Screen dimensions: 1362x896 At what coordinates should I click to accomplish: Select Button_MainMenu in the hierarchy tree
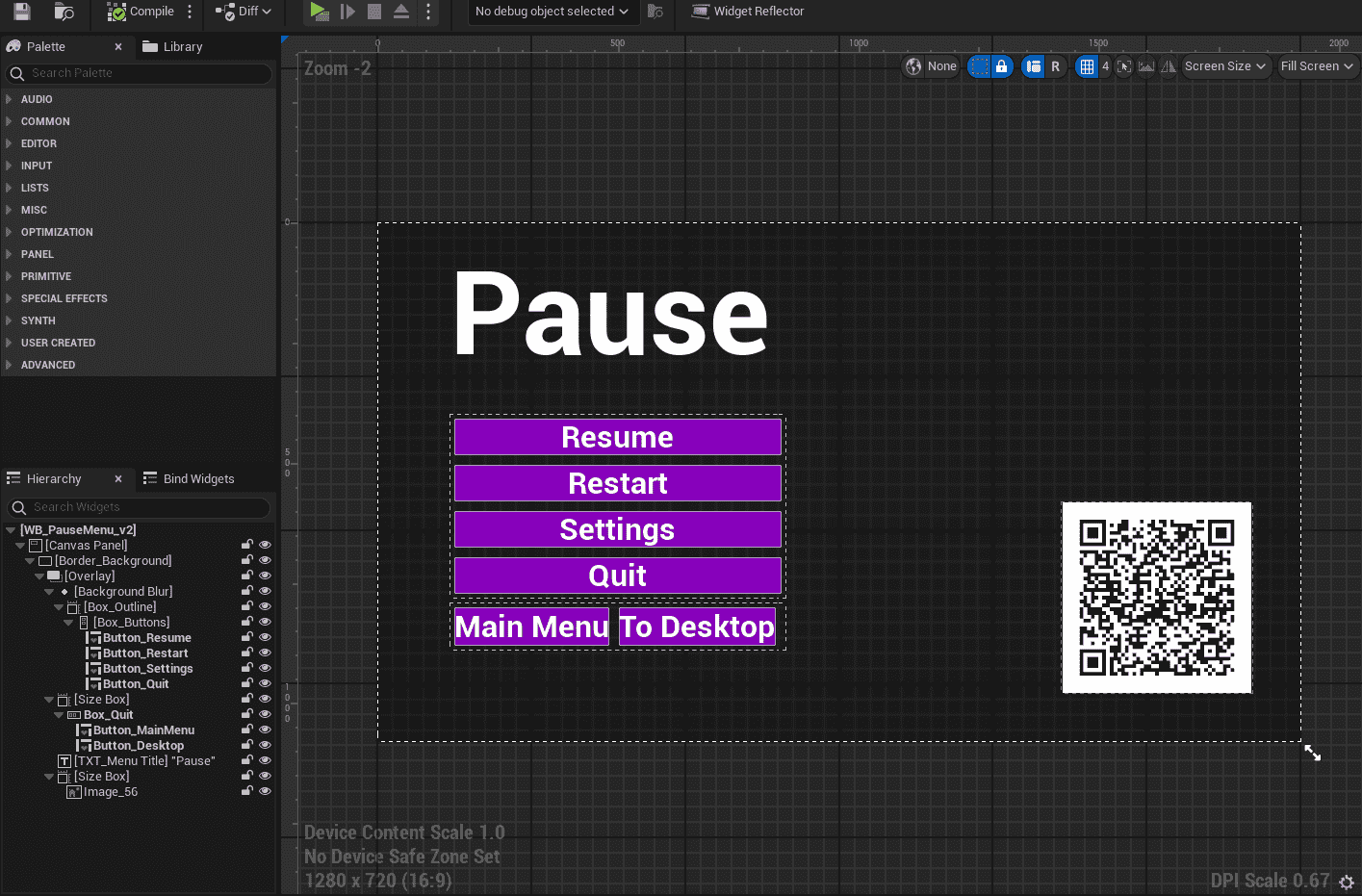point(143,730)
